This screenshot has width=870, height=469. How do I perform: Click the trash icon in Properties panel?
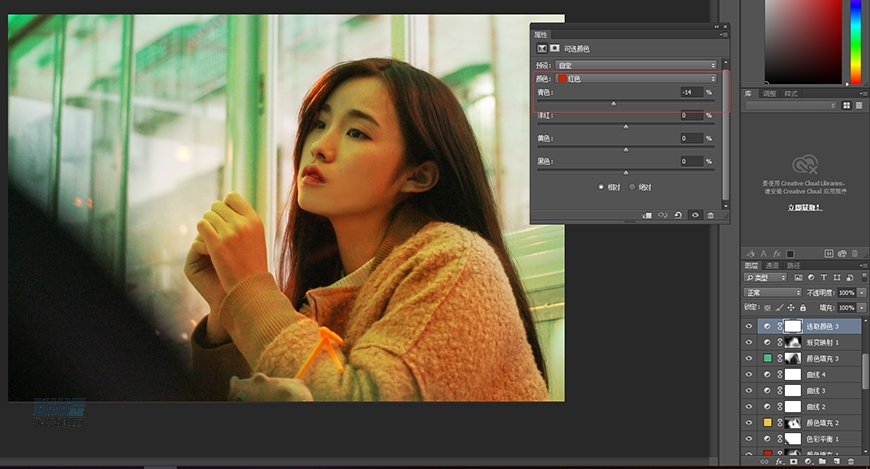(x=711, y=215)
